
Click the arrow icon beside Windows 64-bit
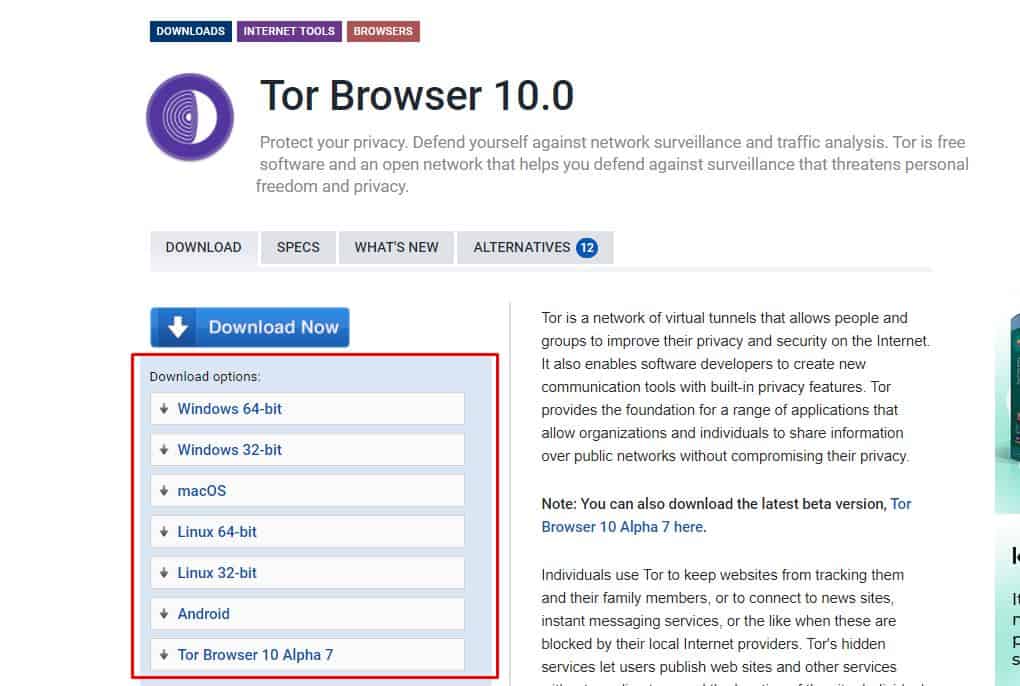[163, 409]
